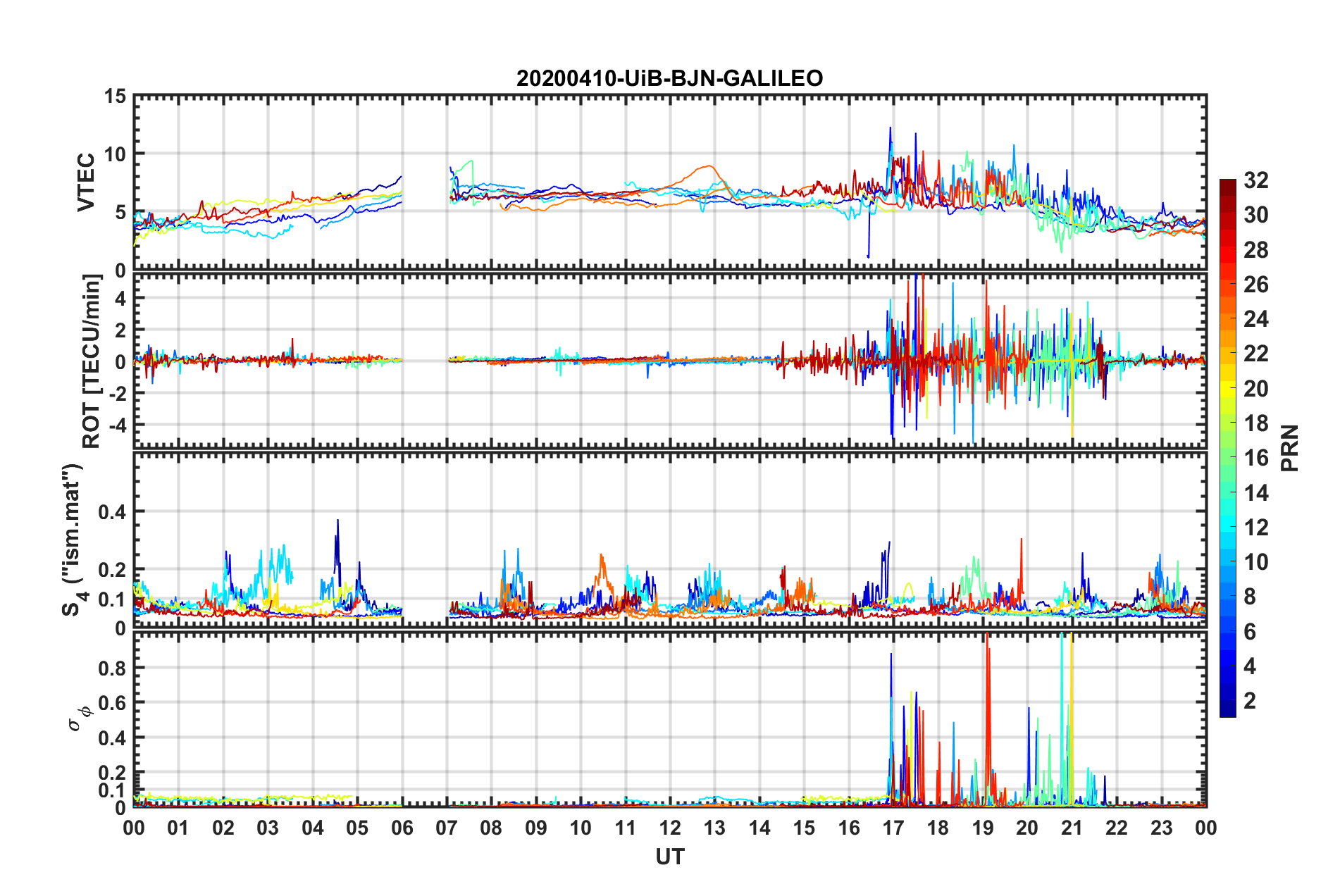
Task: Click the plot title 20200410-UiB-BJN-GALILEO
Action: point(669,78)
